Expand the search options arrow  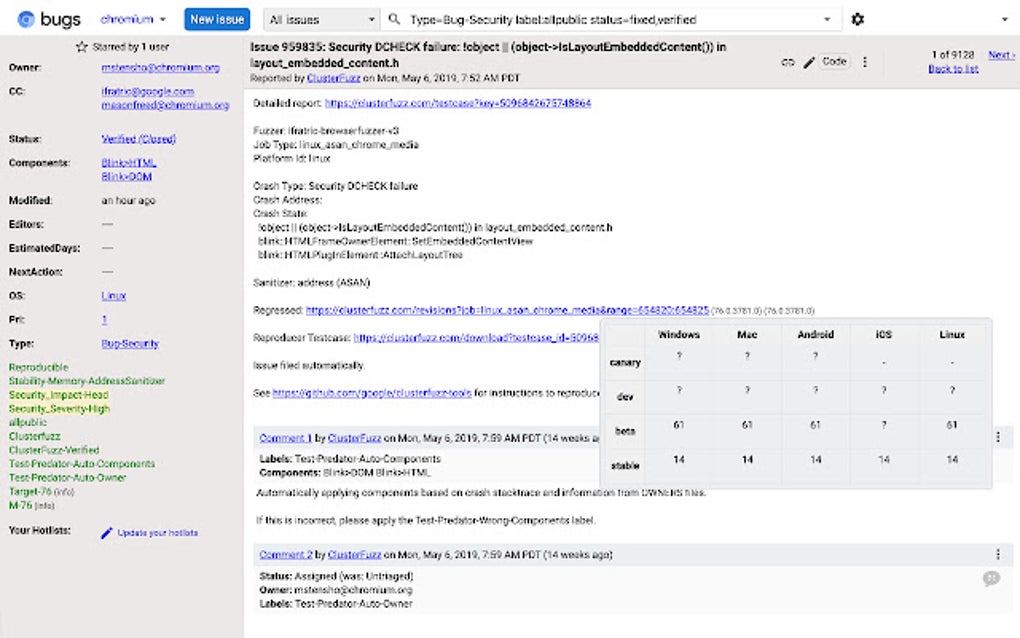click(827, 19)
